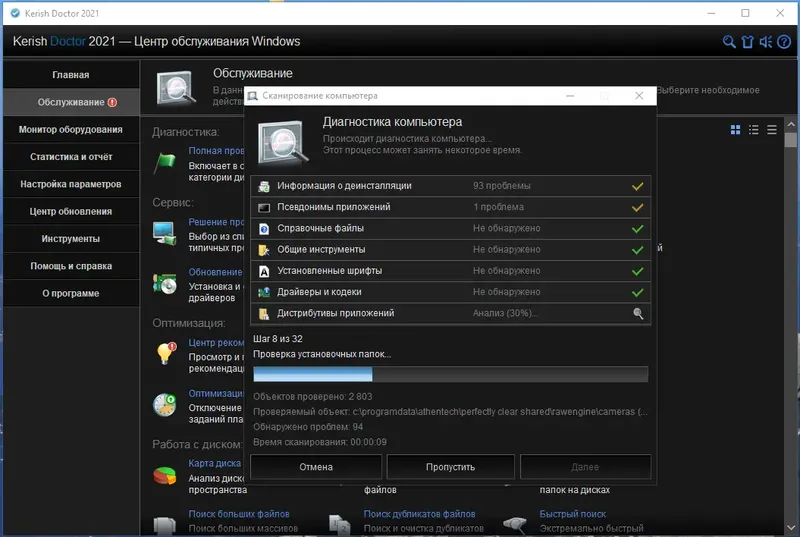This screenshot has height=537, width=800.
Task: Click the pie chart disk map icon
Action: point(165,475)
